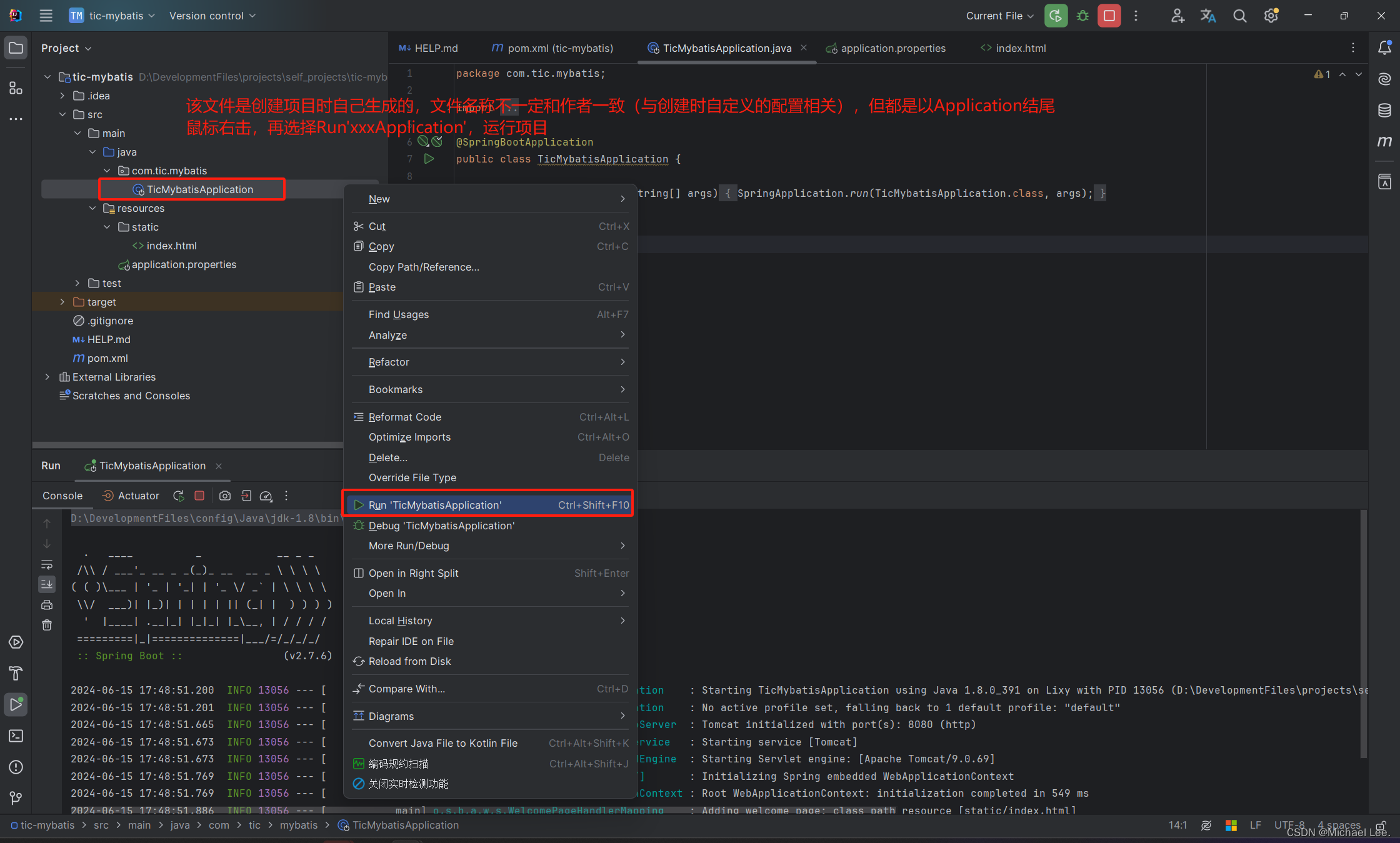
Task: Click the rerun icon in Run console toolbar
Action: point(179,496)
